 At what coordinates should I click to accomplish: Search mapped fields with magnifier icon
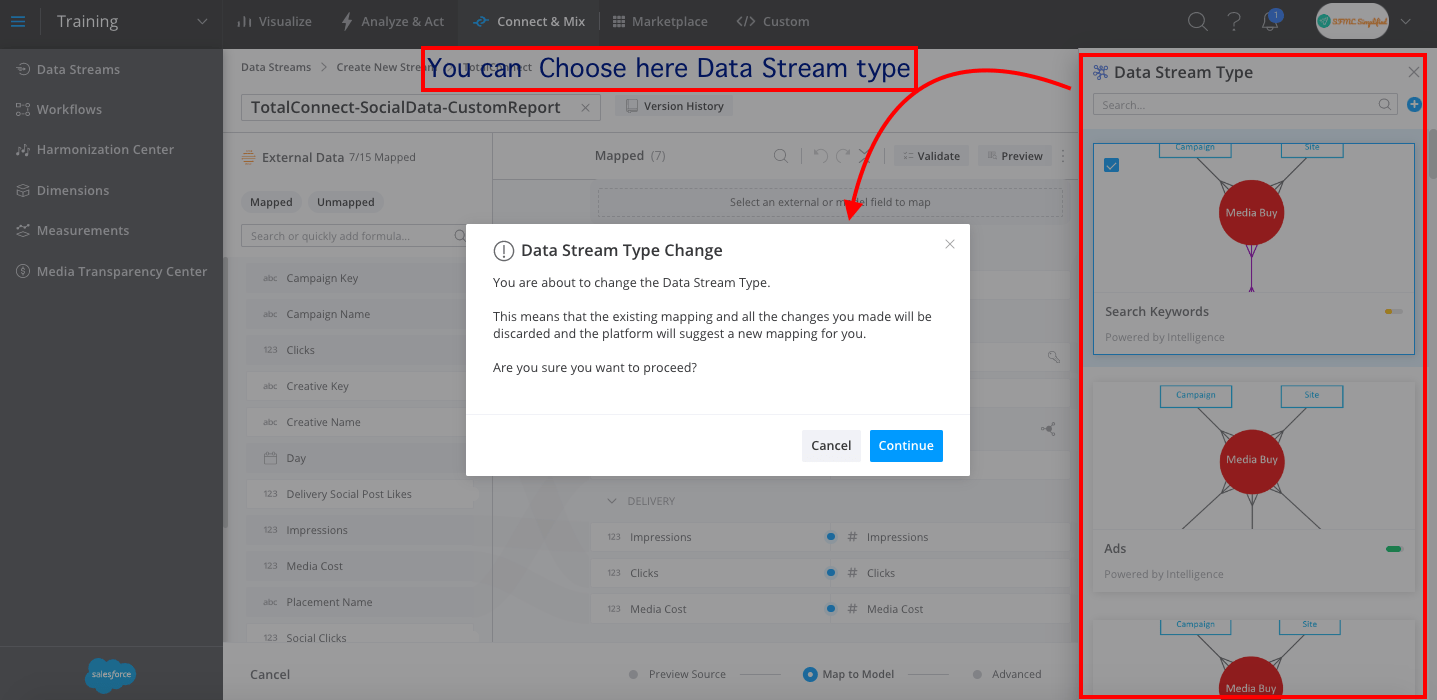780,156
